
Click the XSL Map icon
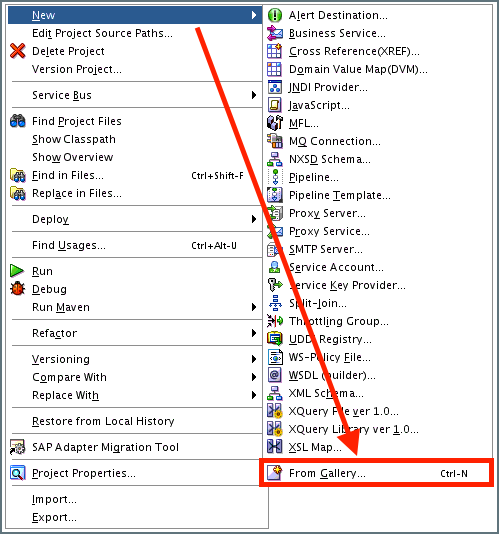[x=275, y=447]
